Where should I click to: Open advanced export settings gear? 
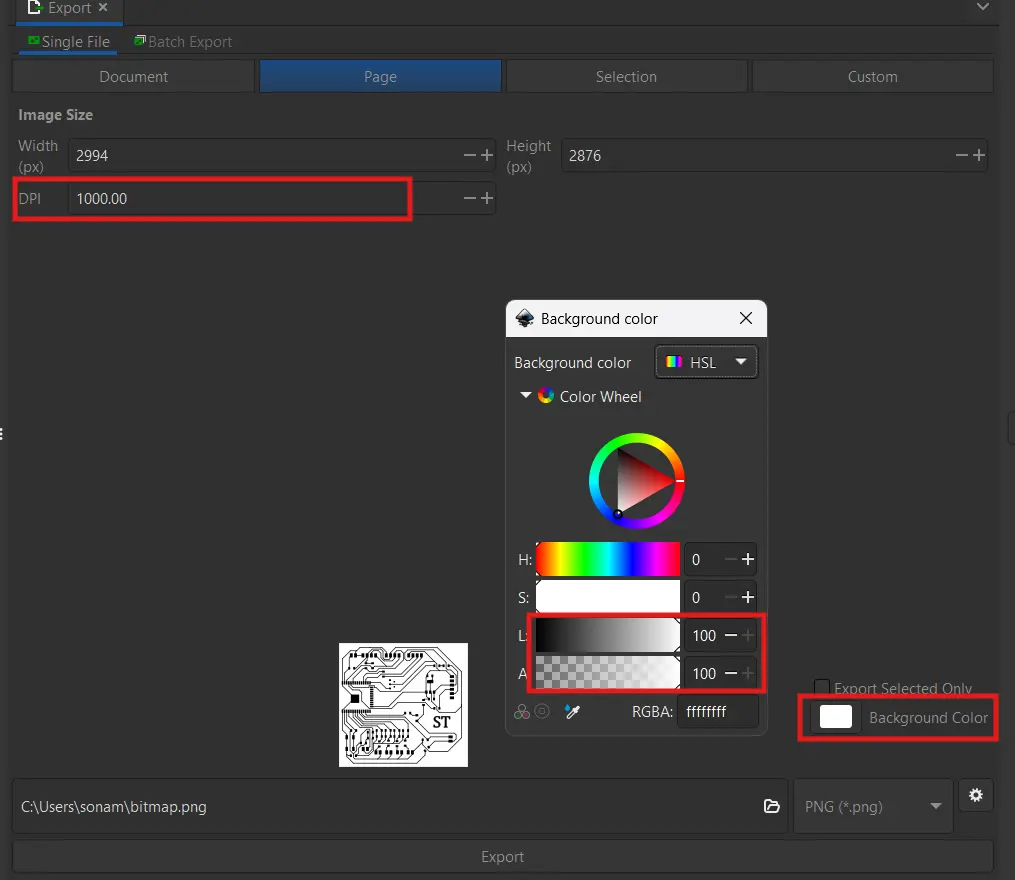click(x=976, y=795)
